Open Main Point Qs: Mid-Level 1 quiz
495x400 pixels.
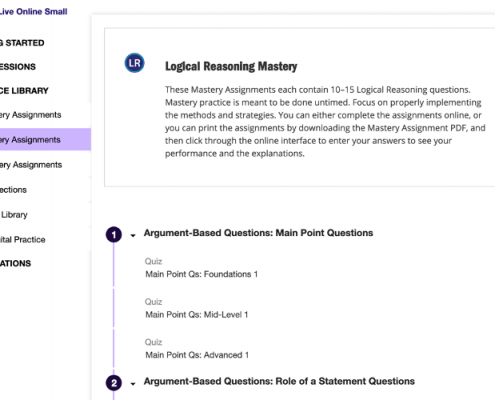197,314
